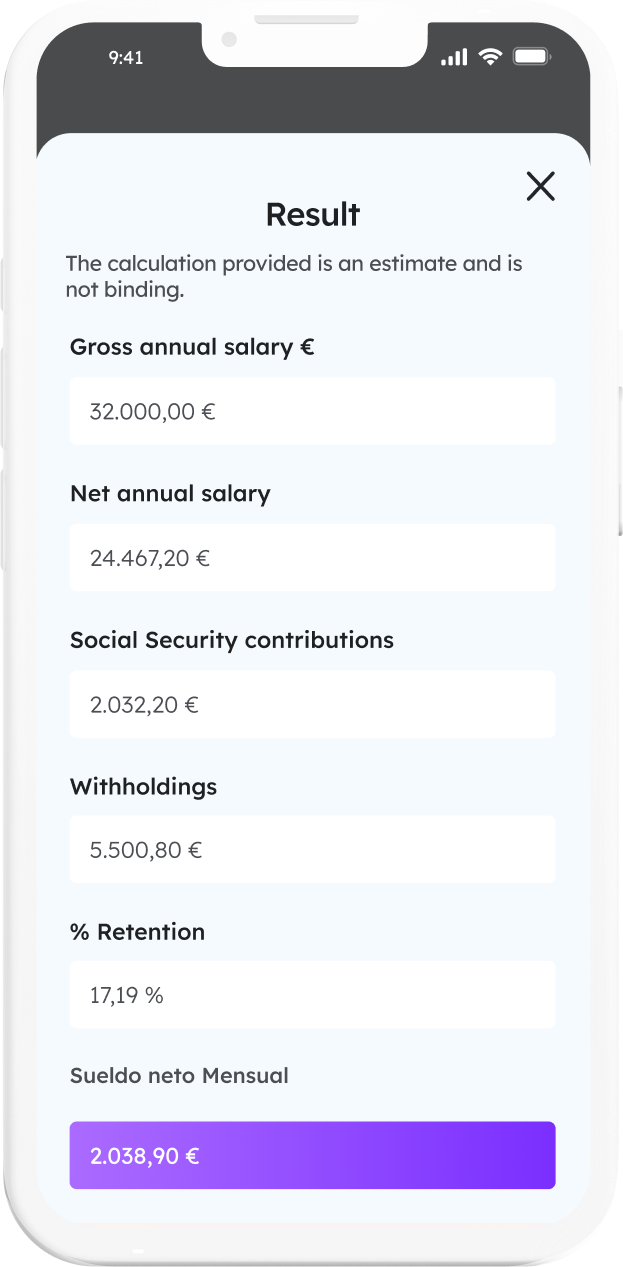Screen dimensions: 623x1267
Task: Focus the Withholdings amount field
Action: [312, 850]
